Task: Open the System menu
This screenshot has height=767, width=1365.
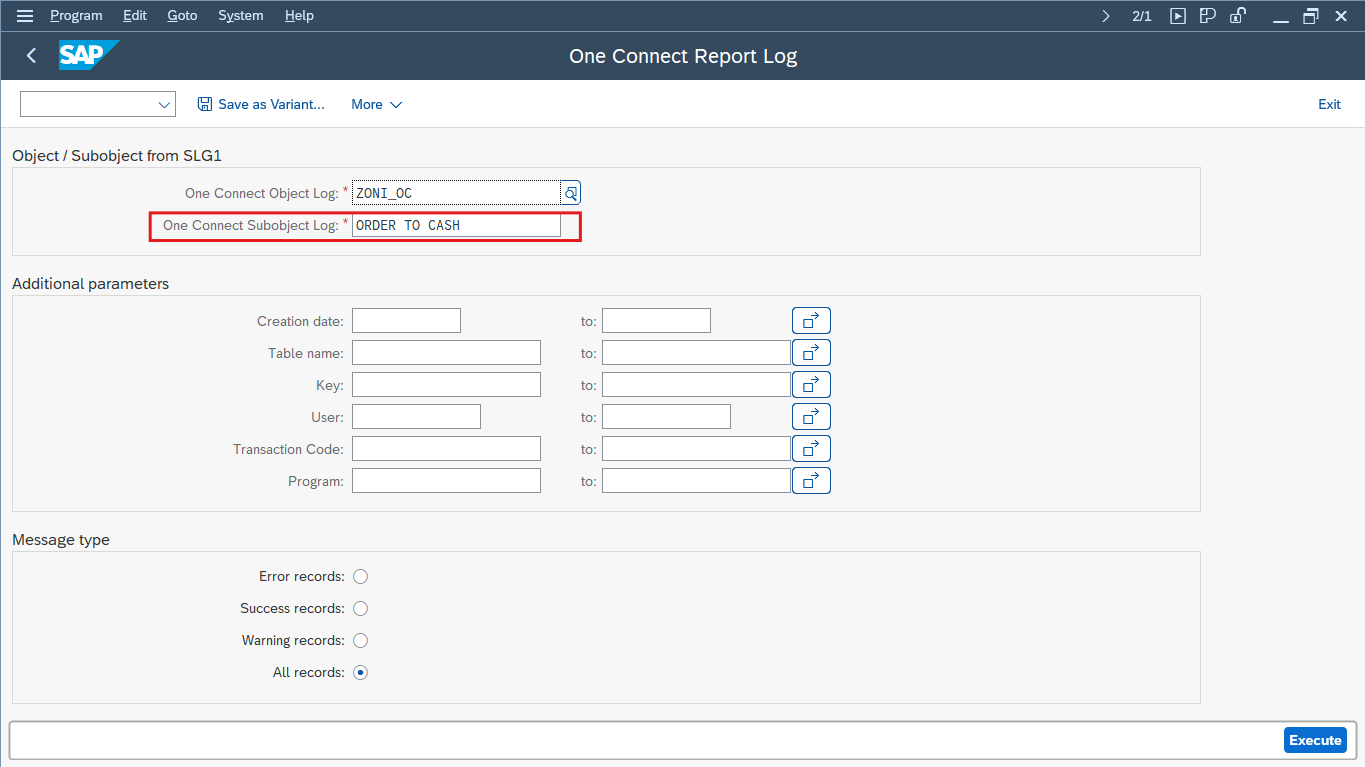Action: pos(241,15)
